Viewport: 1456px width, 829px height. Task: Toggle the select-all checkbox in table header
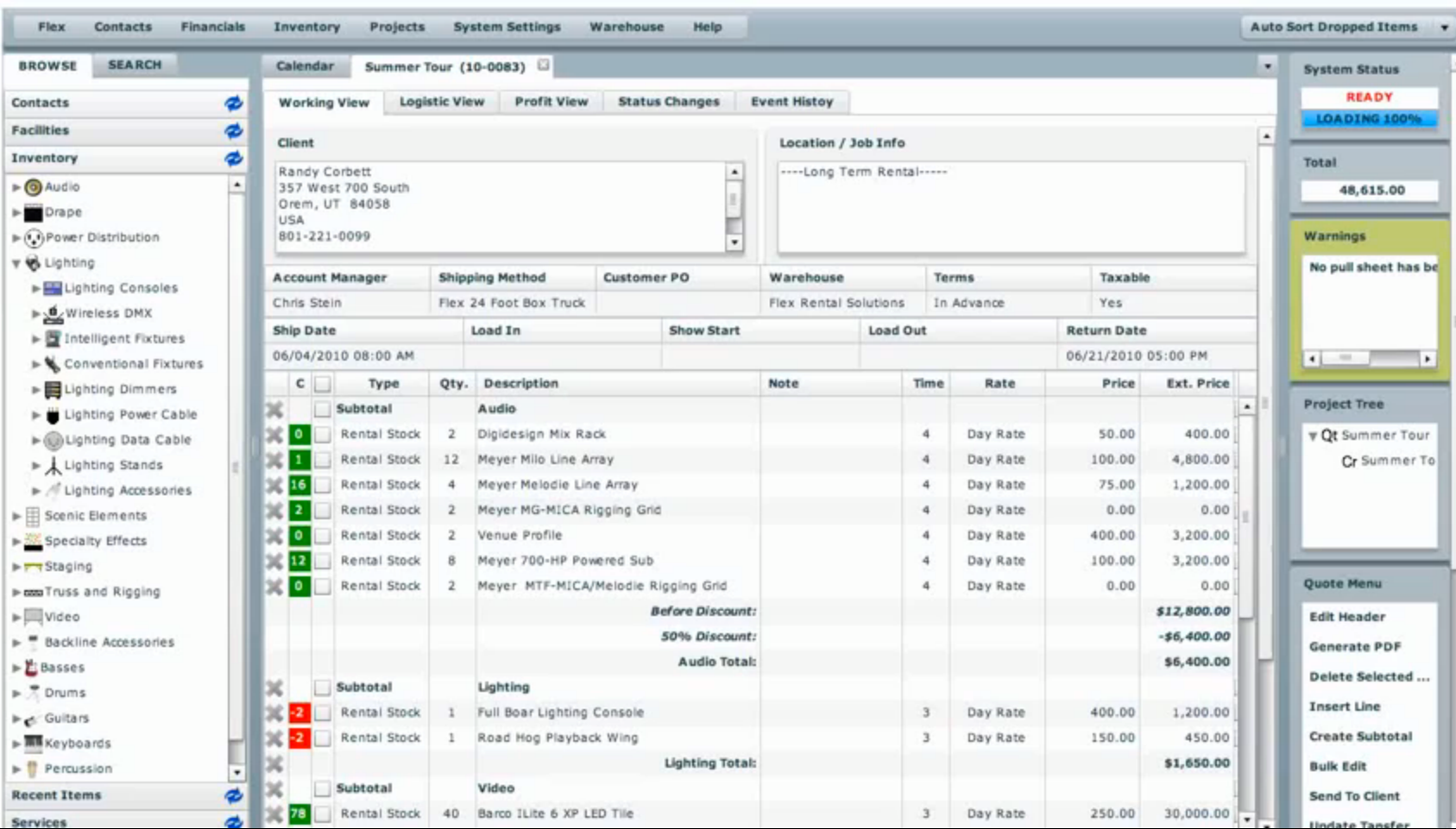coord(323,384)
